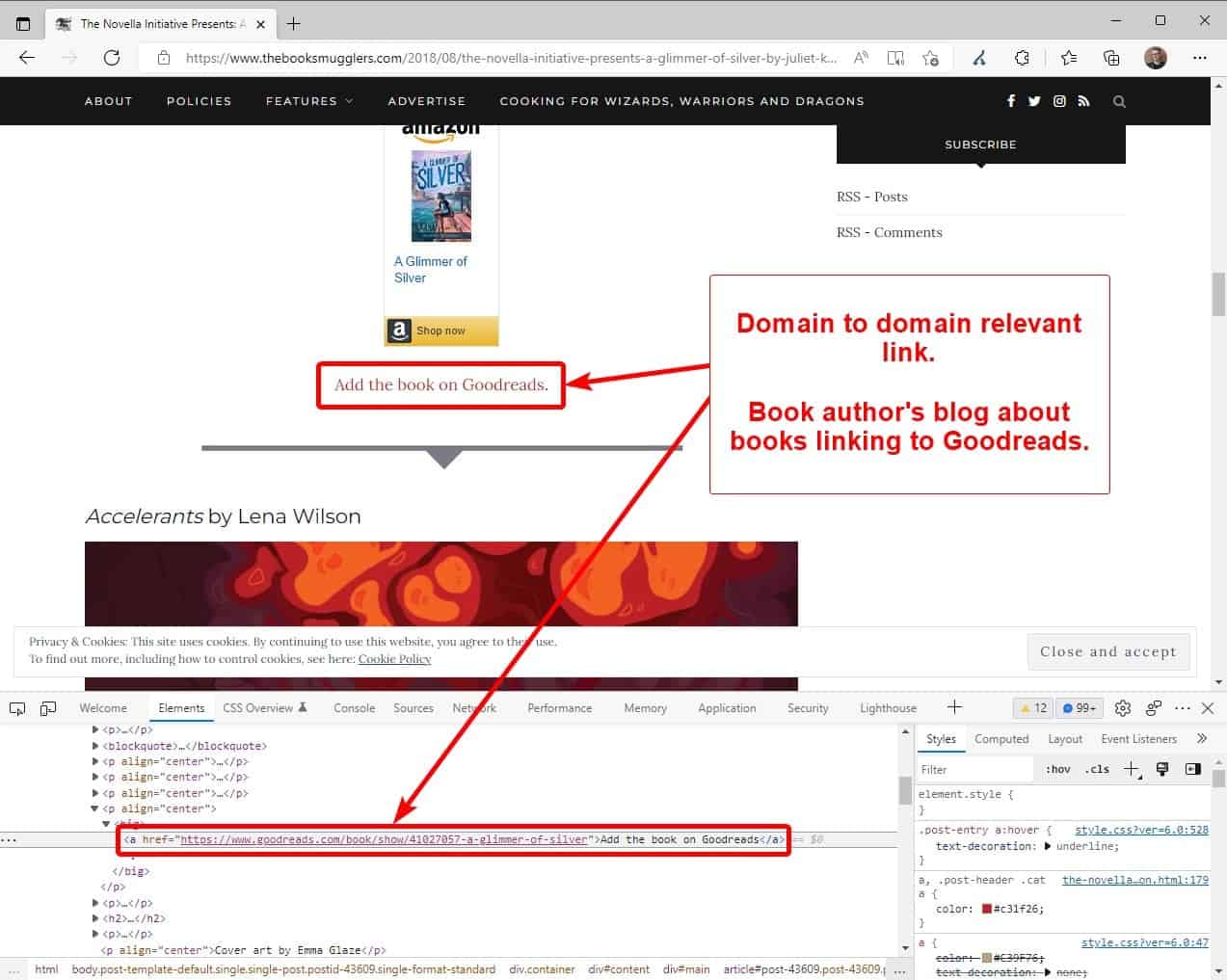The image size is (1227, 980).
Task: Add this page to favorites
Action: [930, 58]
